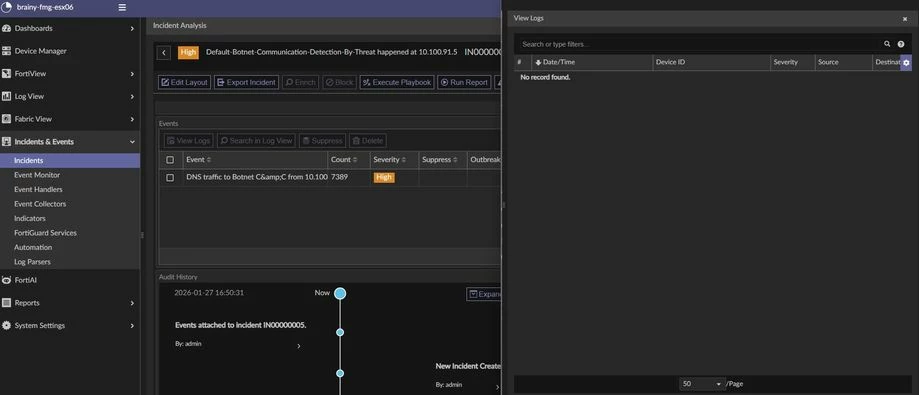This screenshot has height=395, width=919.
Task: Toggle the hamburger navigation menu
Action: tap(122, 8)
